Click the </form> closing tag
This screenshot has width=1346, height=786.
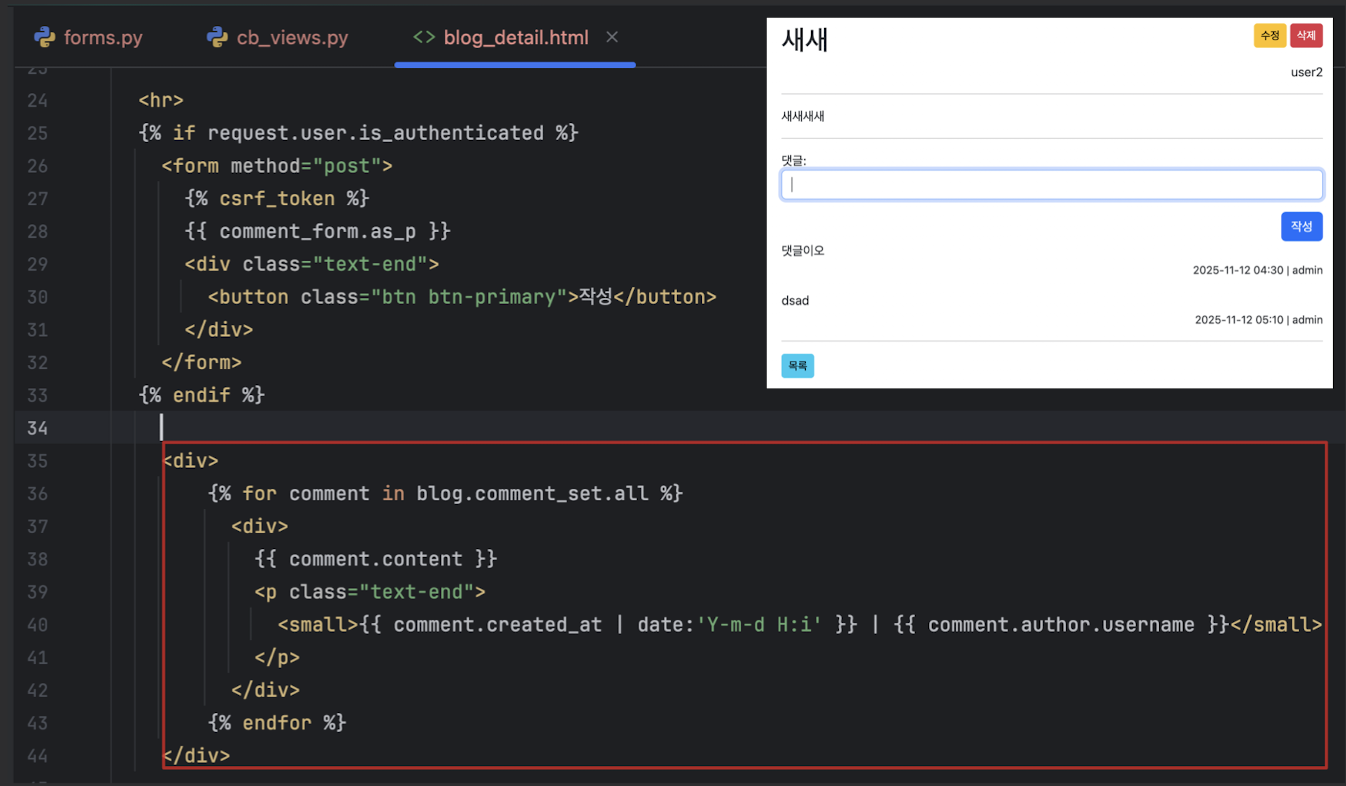(201, 362)
